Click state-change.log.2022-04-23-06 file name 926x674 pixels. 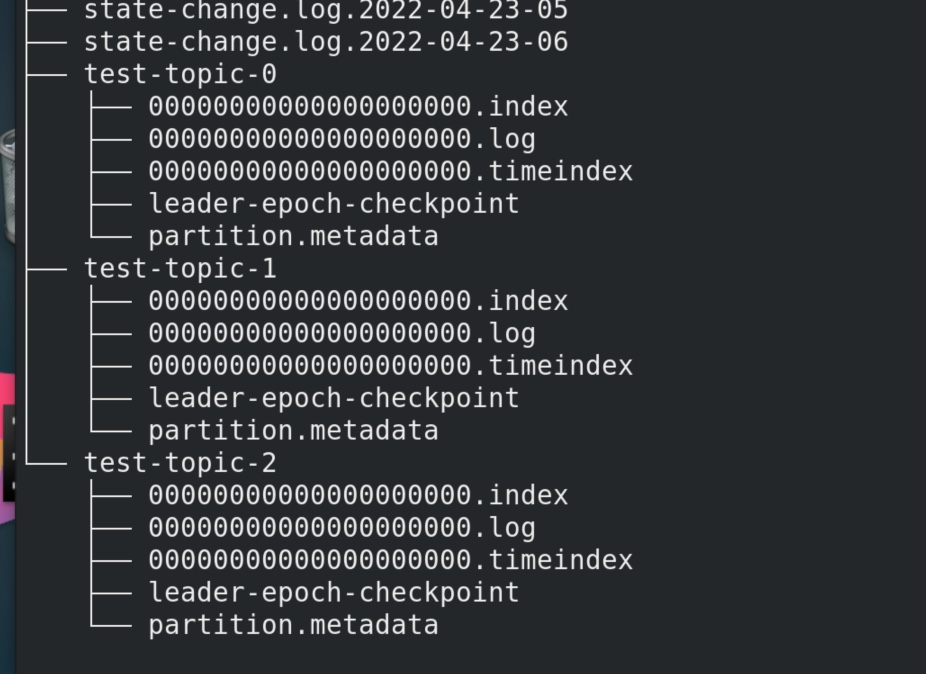click(x=326, y=42)
